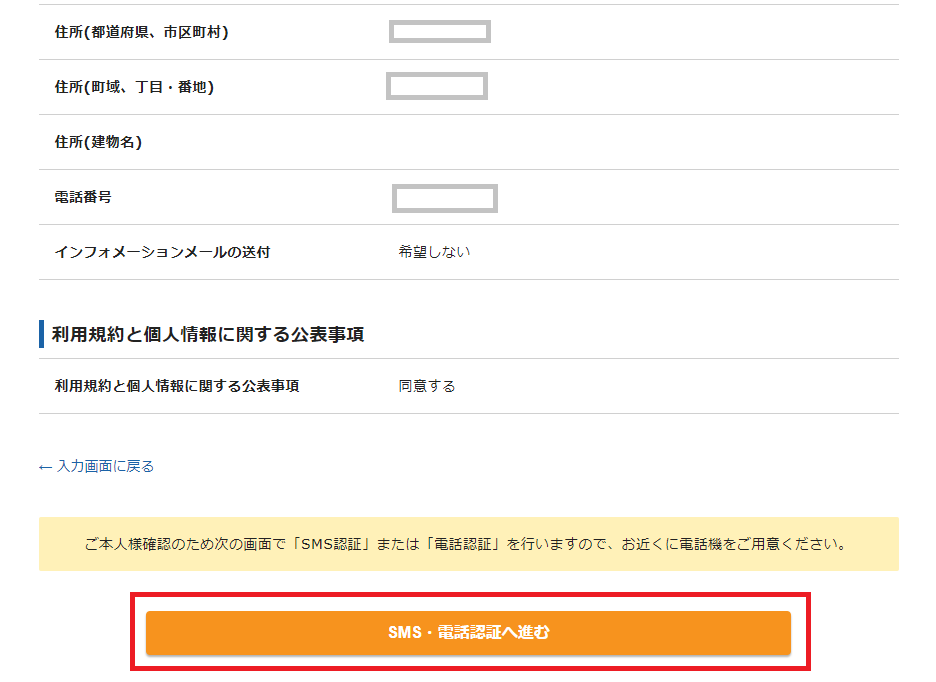Viewport: 936px width, 682px height.
Task: Click the 希望しない value text
Action: [435, 252]
